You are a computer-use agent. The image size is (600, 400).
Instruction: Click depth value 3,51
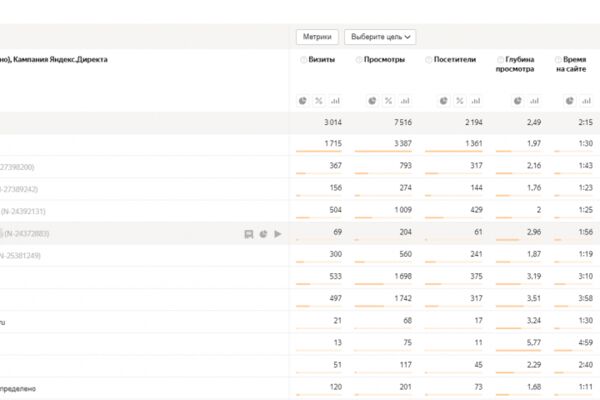click(534, 298)
